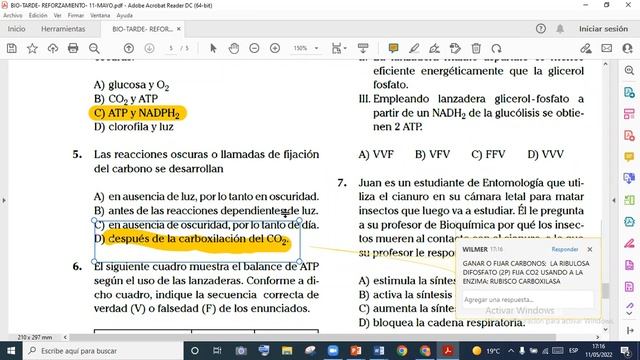Select the BIO-TARDE- REFOR... document tab
This screenshot has width=640, height=360.
point(142,29)
